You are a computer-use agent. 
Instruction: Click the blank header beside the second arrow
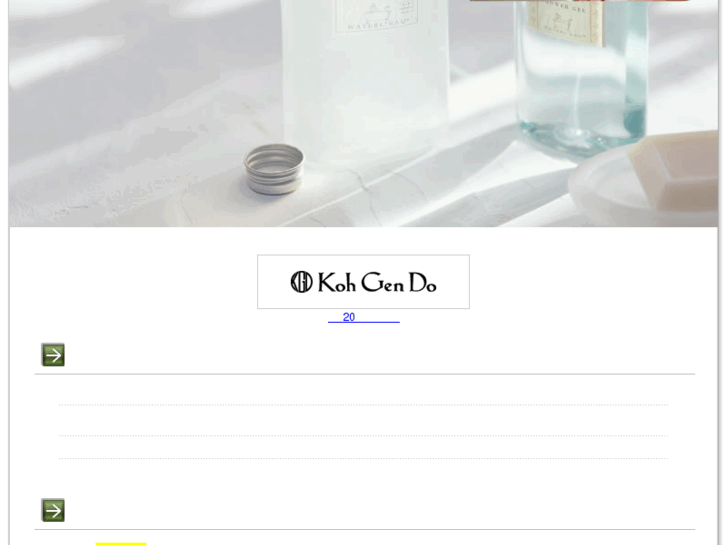380,510
